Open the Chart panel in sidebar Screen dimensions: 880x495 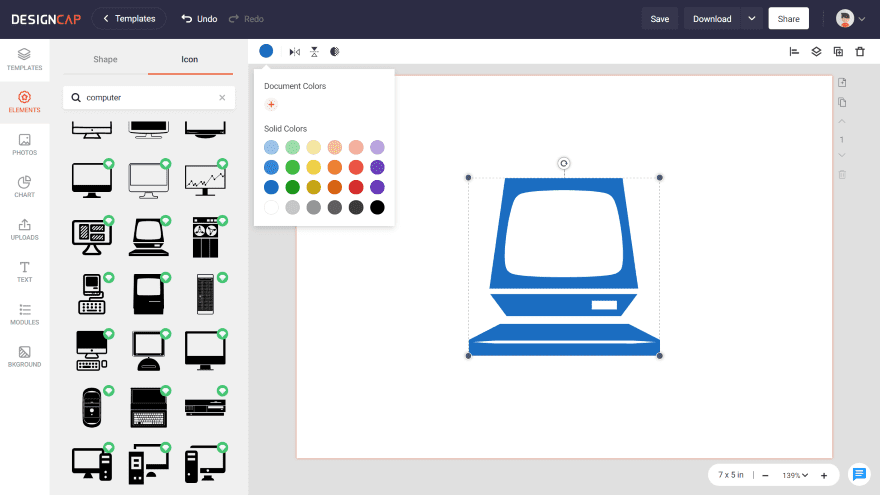coord(24,187)
